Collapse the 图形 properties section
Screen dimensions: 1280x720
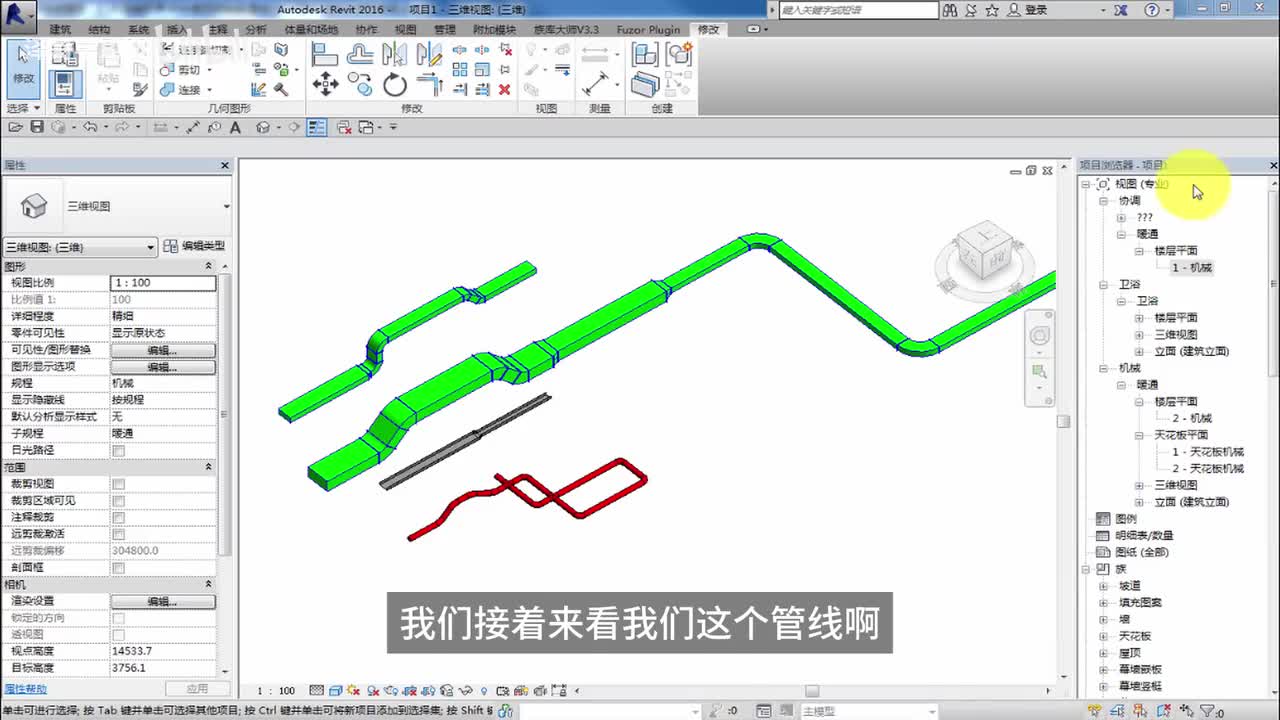tap(209, 266)
